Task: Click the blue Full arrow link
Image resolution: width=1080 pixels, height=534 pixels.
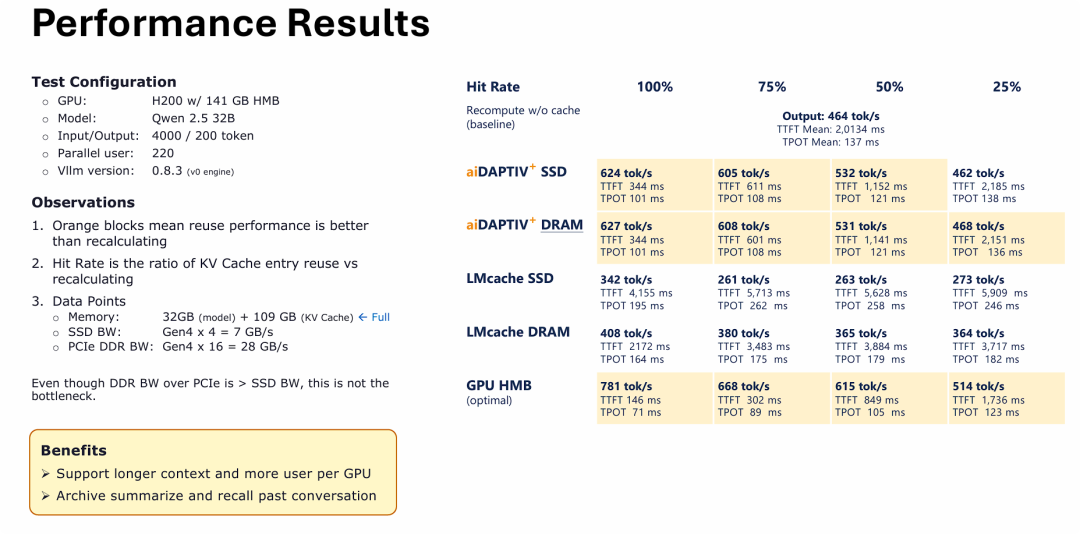Action: [x=374, y=317]
